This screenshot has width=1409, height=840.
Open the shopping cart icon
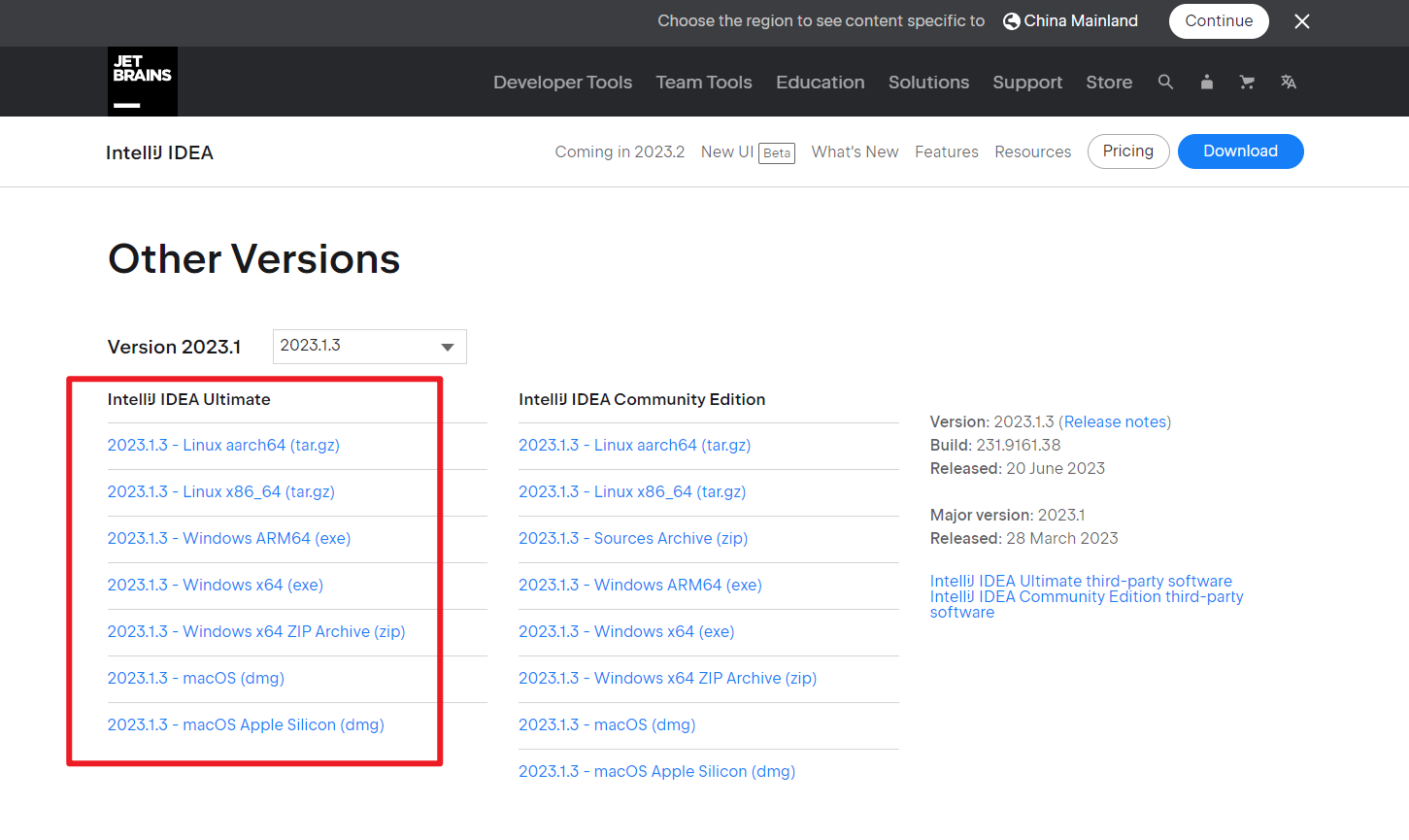click(1248, 83)
